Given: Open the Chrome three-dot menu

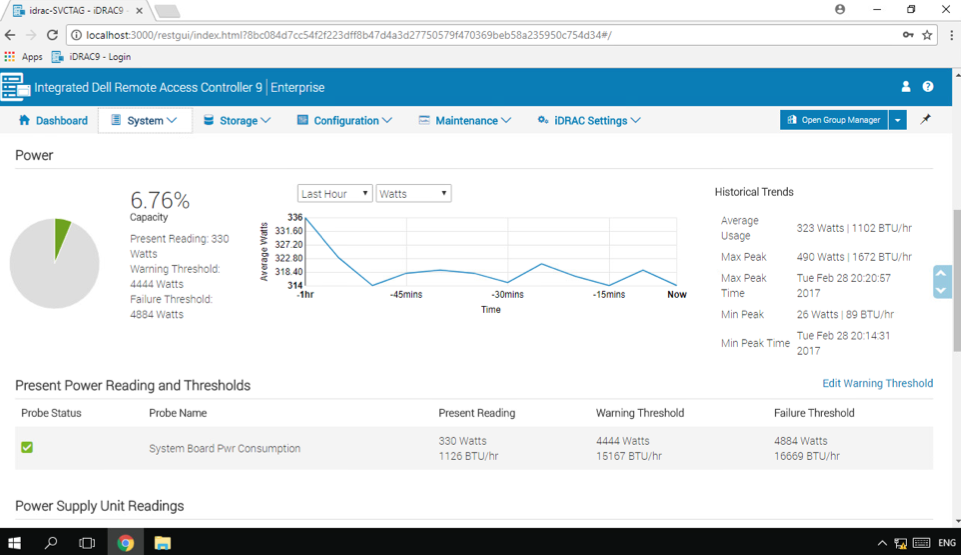Looking at the screenshot, I should click(951, 35).
